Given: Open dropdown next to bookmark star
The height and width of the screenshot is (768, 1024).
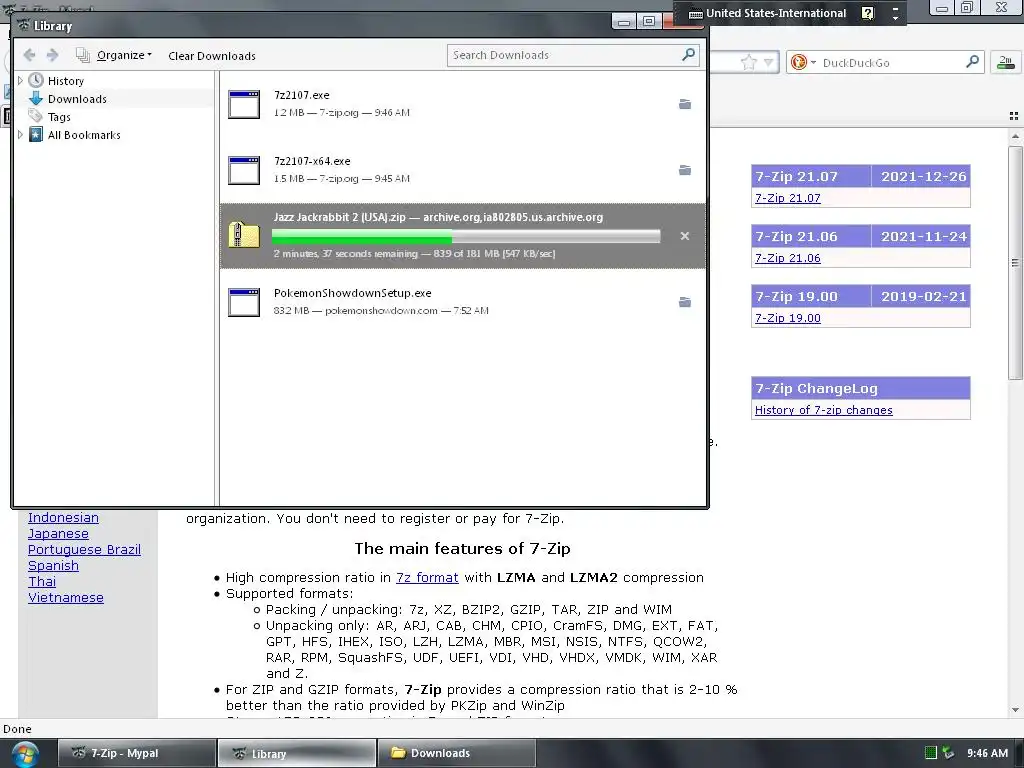Looking at the screenshot, I should pos(769,63).
